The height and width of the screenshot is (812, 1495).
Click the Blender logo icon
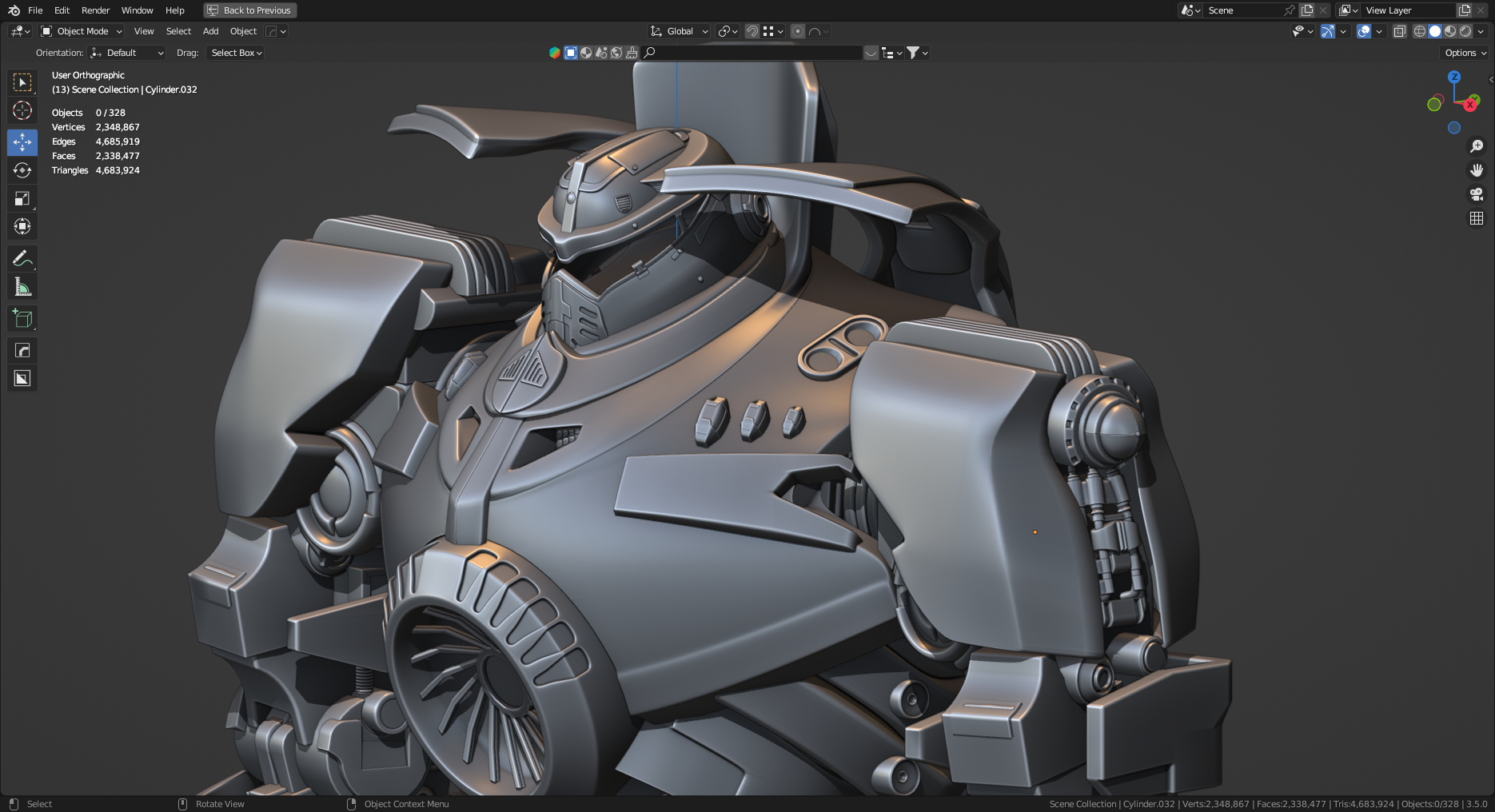[x=14, y=10]
